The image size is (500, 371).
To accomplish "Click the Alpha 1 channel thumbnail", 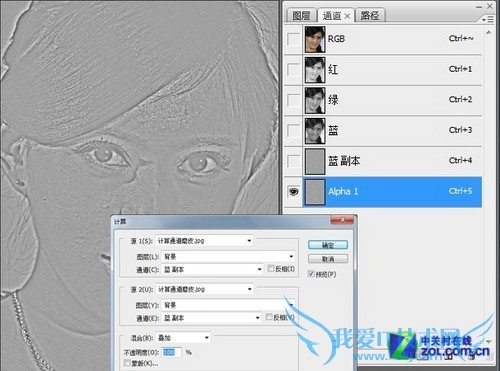I will (315, 192).
